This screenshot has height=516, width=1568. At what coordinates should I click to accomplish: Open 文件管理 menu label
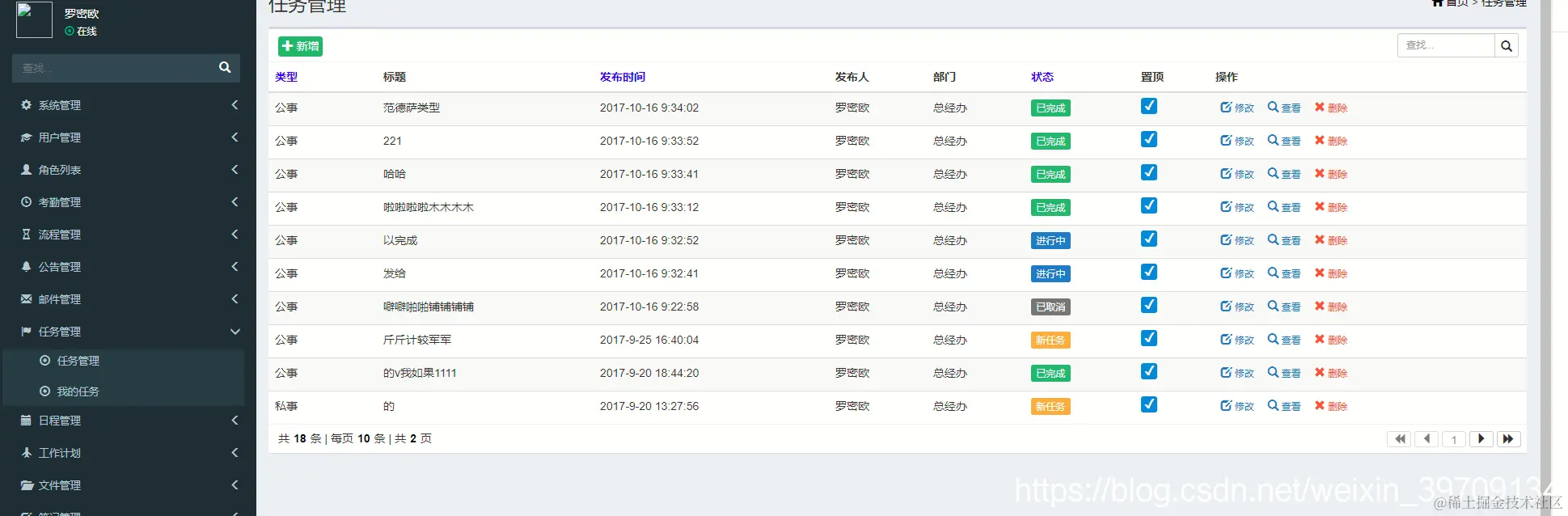click(x=60, y=485)
